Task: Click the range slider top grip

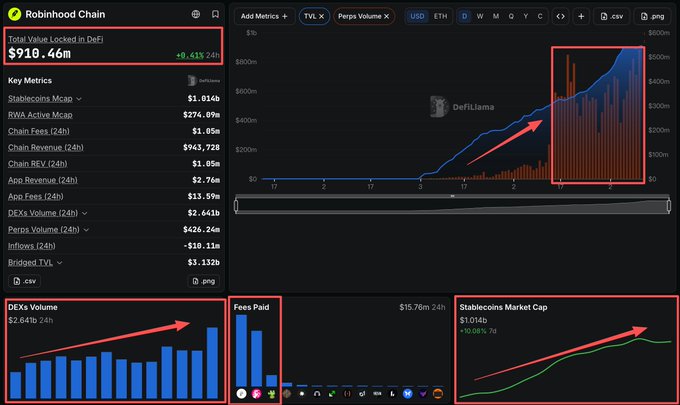Action: pyautogui.click(x=452, y=196)
